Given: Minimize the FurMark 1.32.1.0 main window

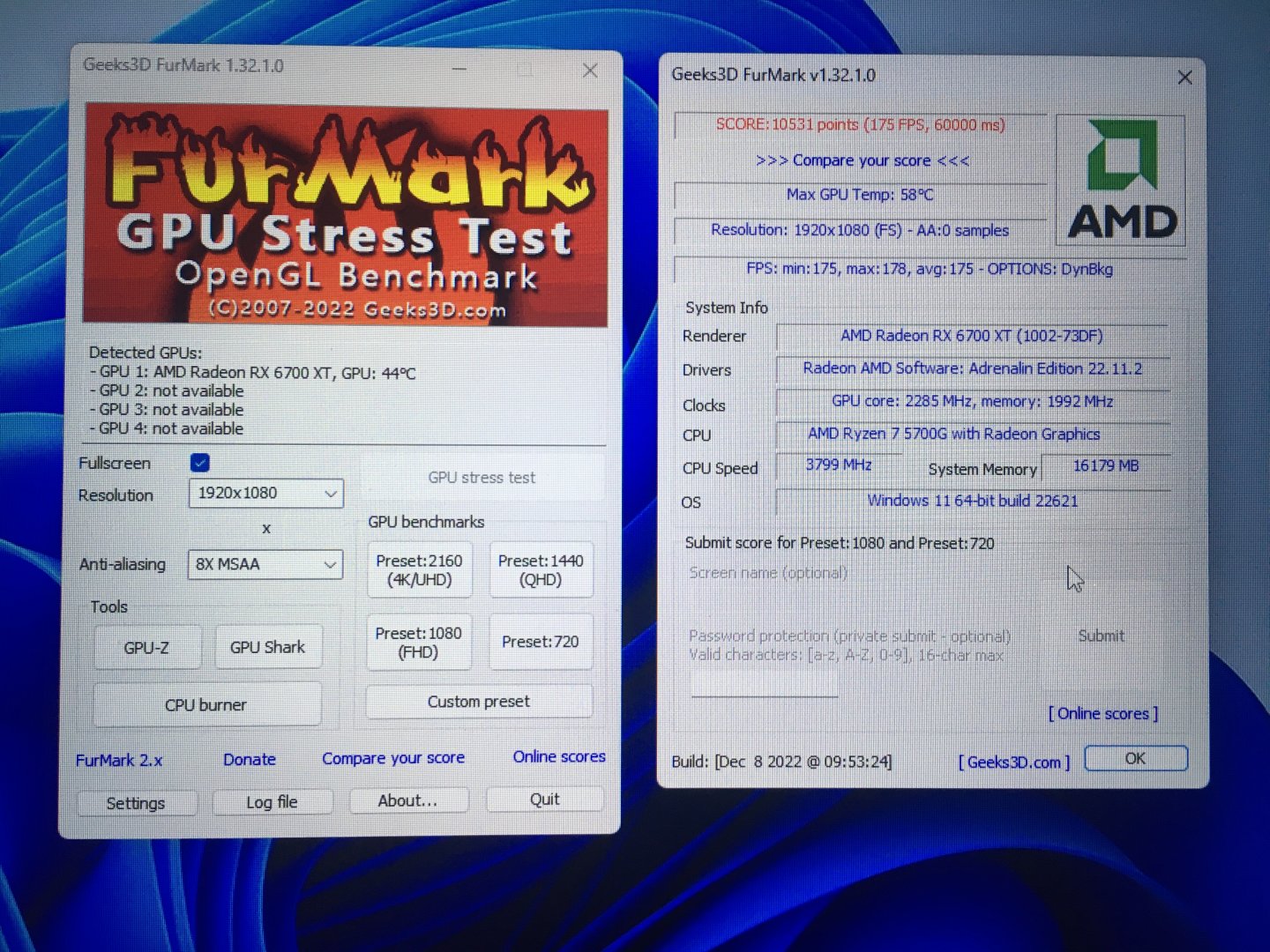Looking at the screenshot, I should click(459, 69).
